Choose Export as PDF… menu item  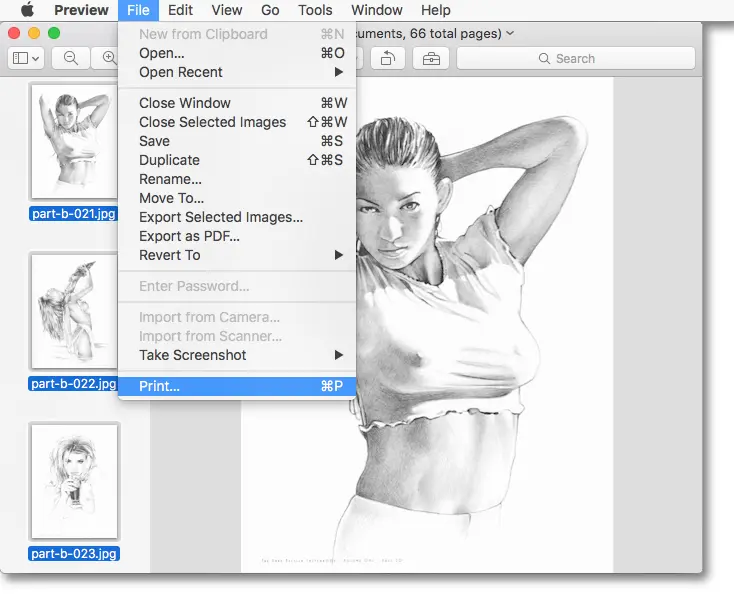189,236
